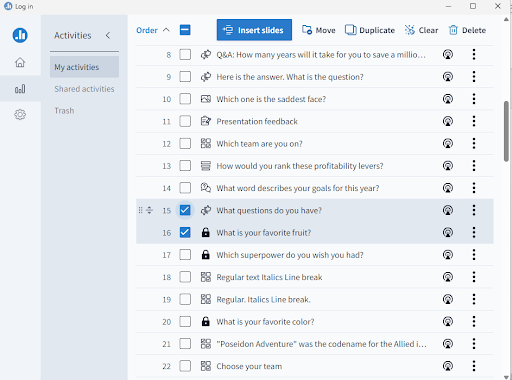Click the Q&A icon on row 8

coord(206,54)
